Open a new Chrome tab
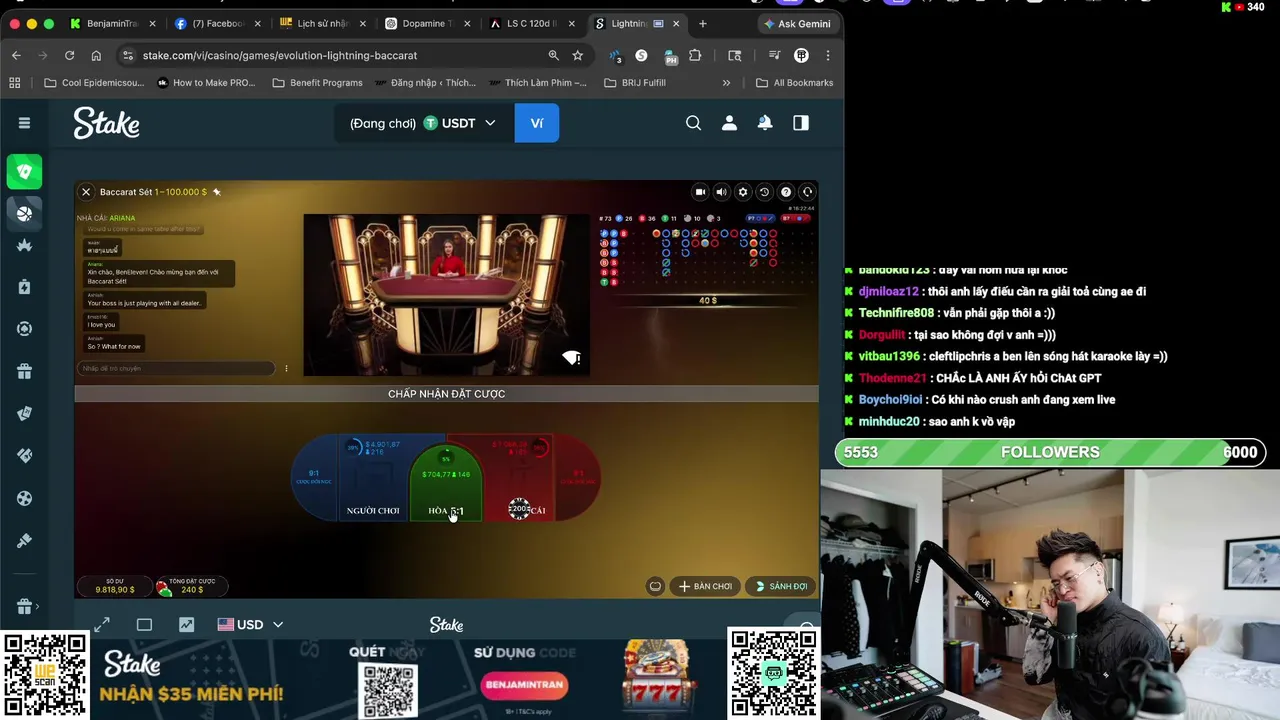 point(702,23)
